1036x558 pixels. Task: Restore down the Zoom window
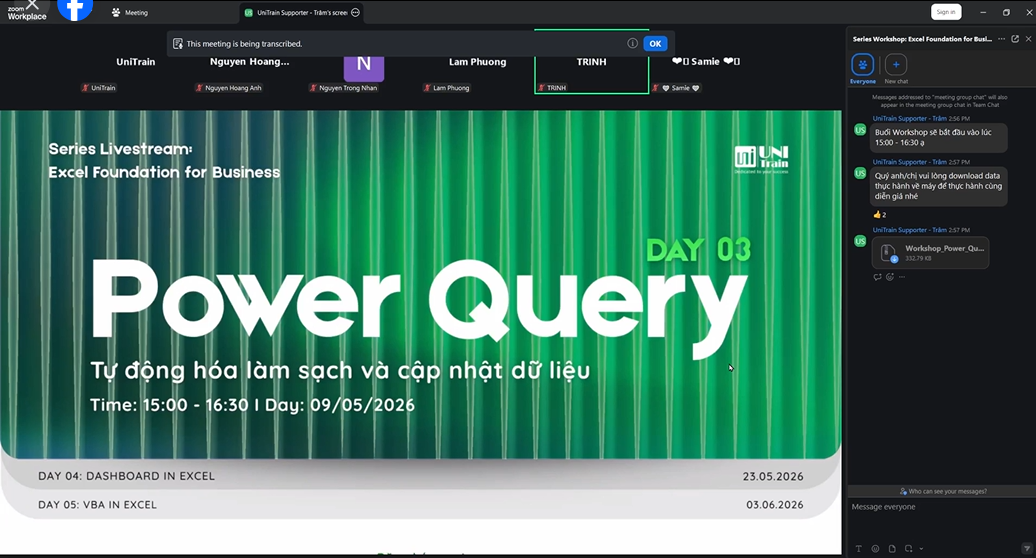[x=1006, y=12]
